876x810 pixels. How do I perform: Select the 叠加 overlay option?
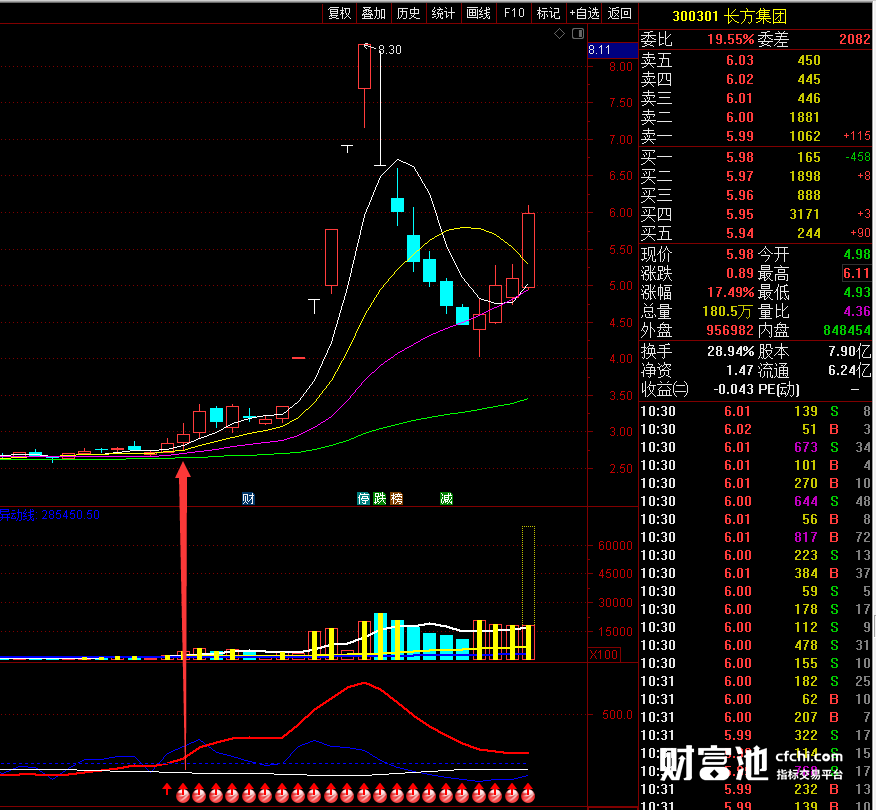pos(374,13)
